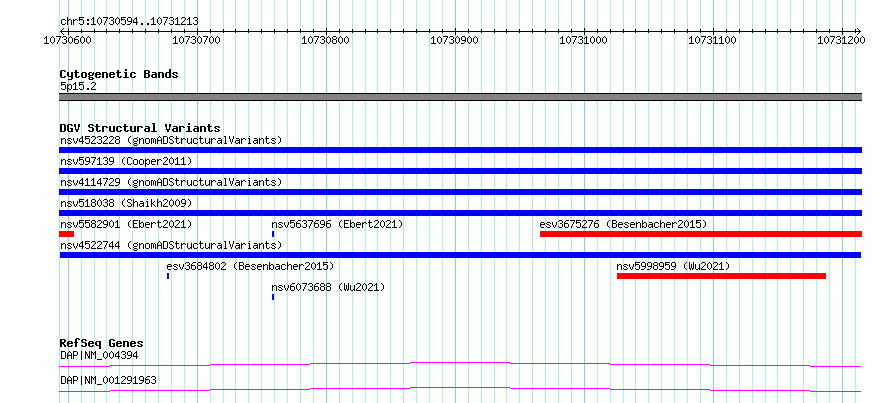Click the esv3684802 (Besenbacher2015) label
Image resolution: width=890 pixels, height=403 pixels.
[x=250, y=266]
